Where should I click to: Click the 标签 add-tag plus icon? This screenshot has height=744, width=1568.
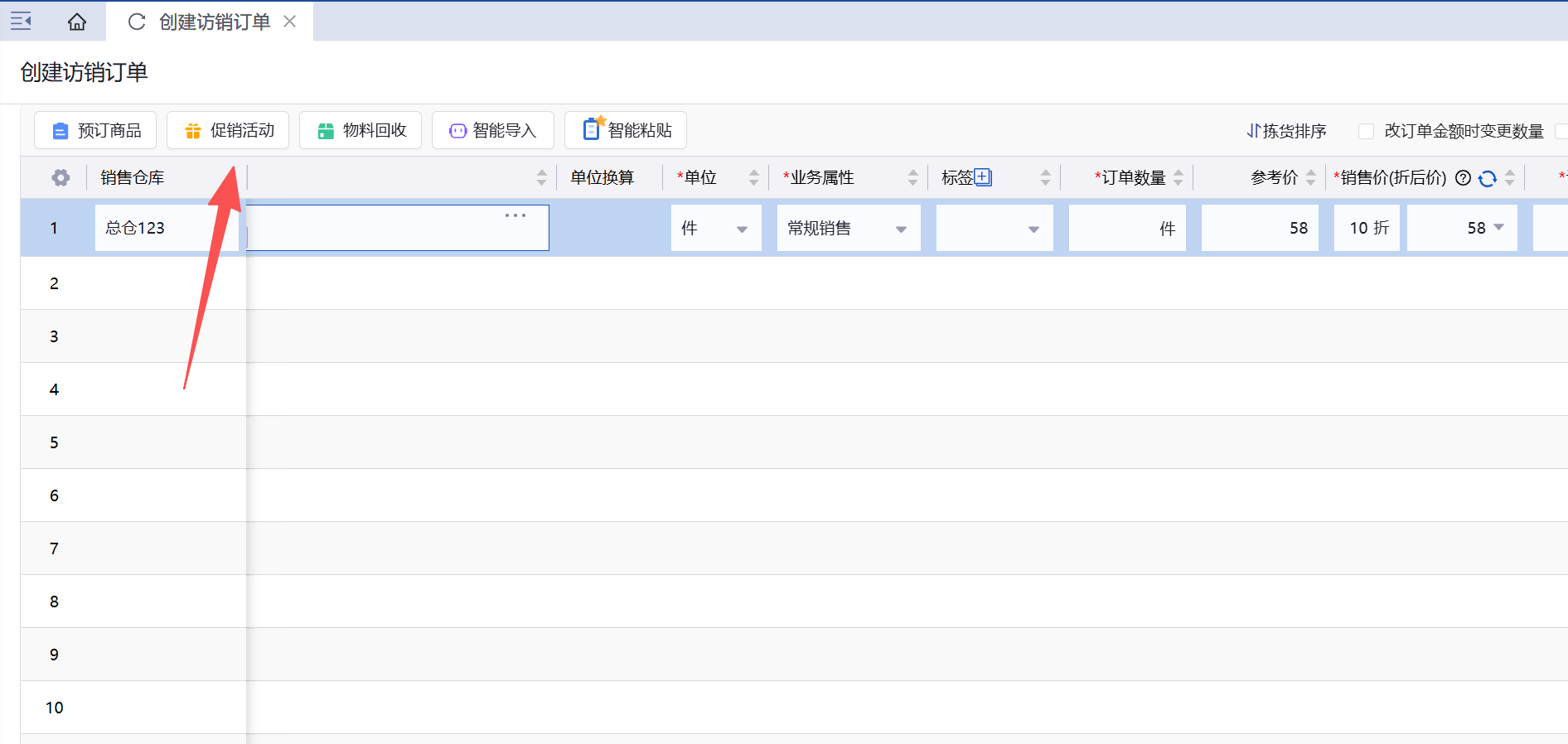coord(983,177)
